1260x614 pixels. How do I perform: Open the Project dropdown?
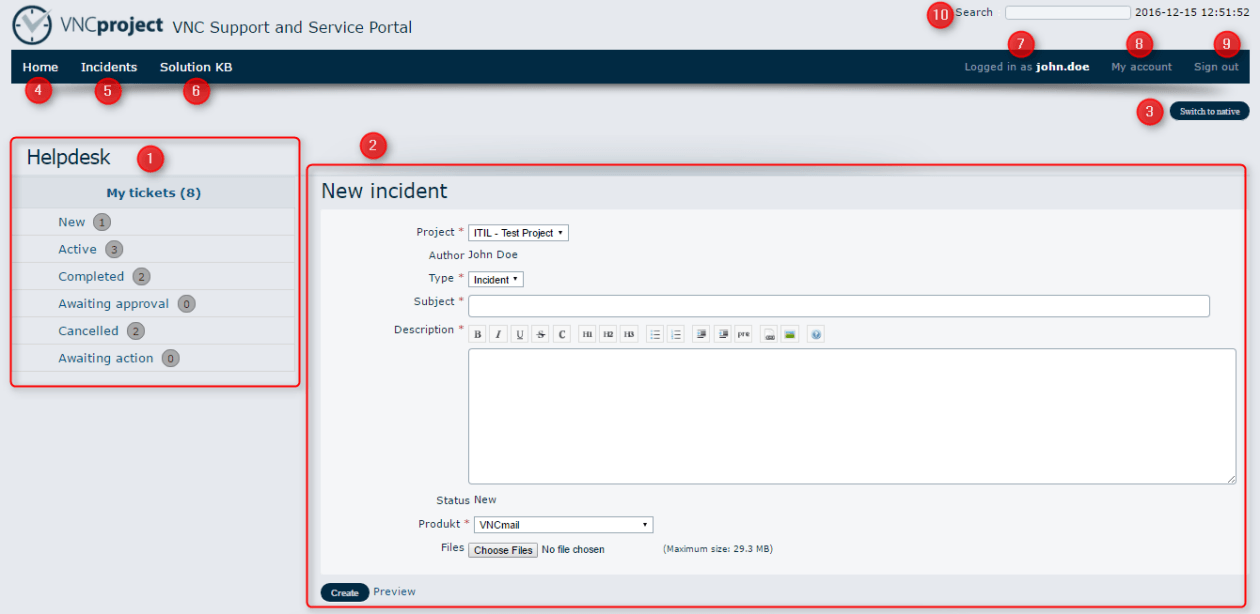[518, 233]
